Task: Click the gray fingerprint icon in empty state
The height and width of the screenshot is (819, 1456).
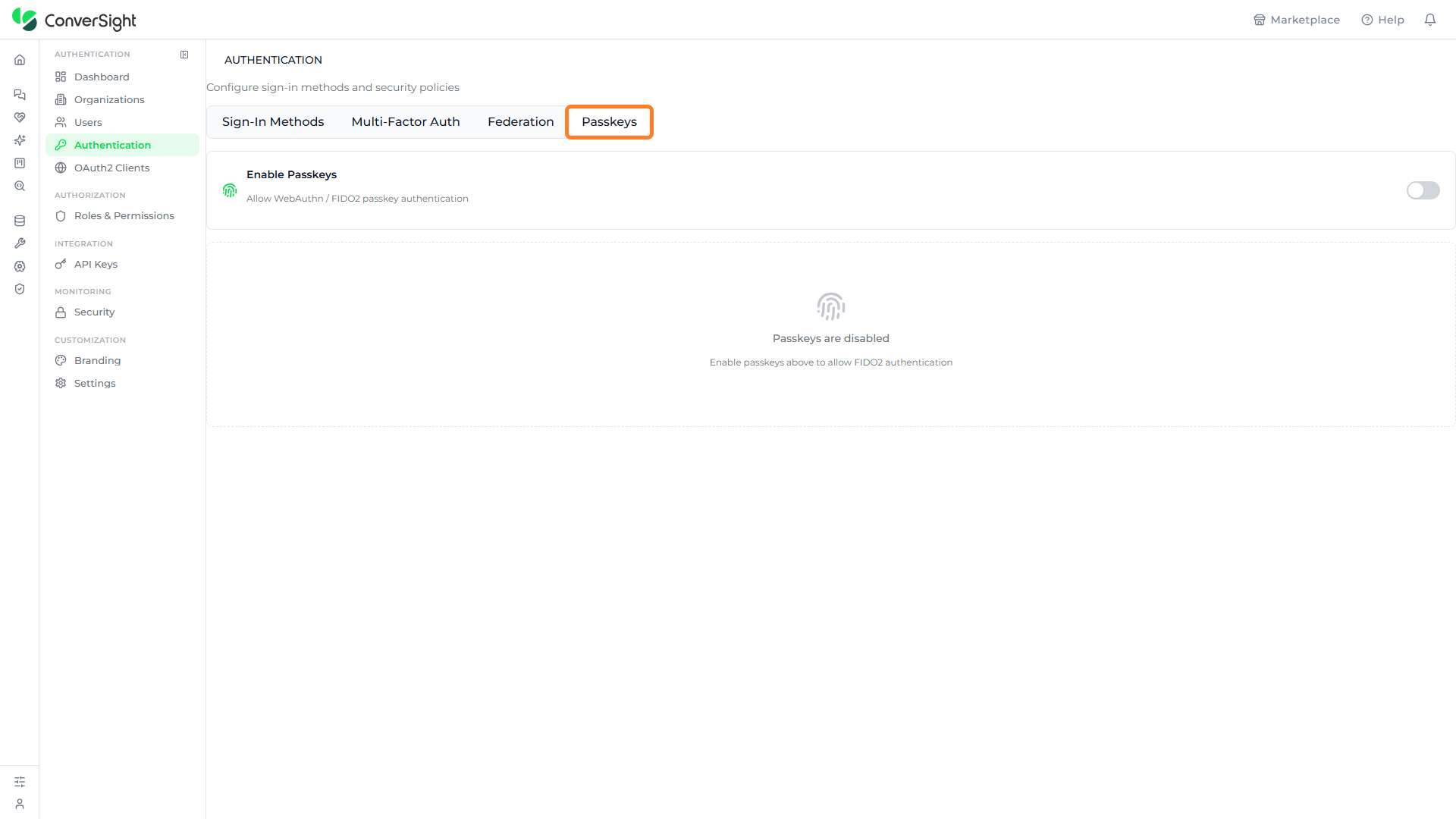Action: pos(830,306)
